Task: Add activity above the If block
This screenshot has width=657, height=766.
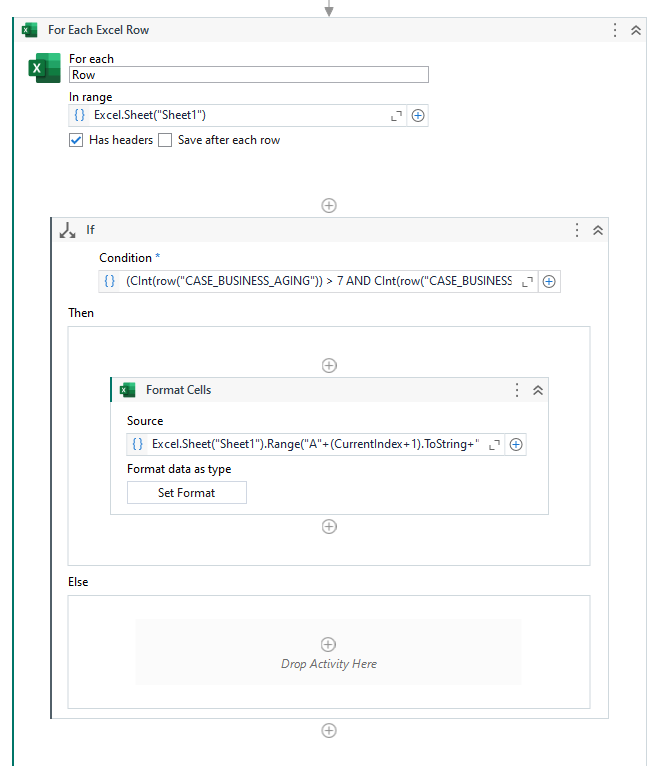Action: [329, 206]
